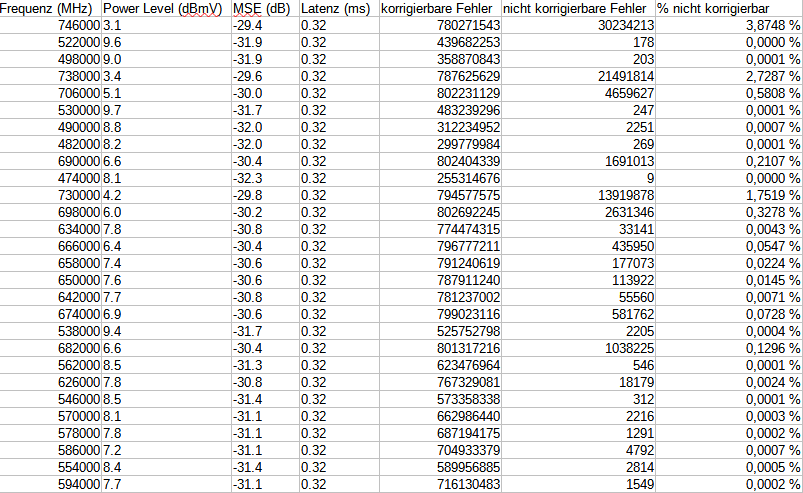This screenshot has width=803, height=493.
Task: Select MSE cell -31.3
Action: [x=265, y=366]
